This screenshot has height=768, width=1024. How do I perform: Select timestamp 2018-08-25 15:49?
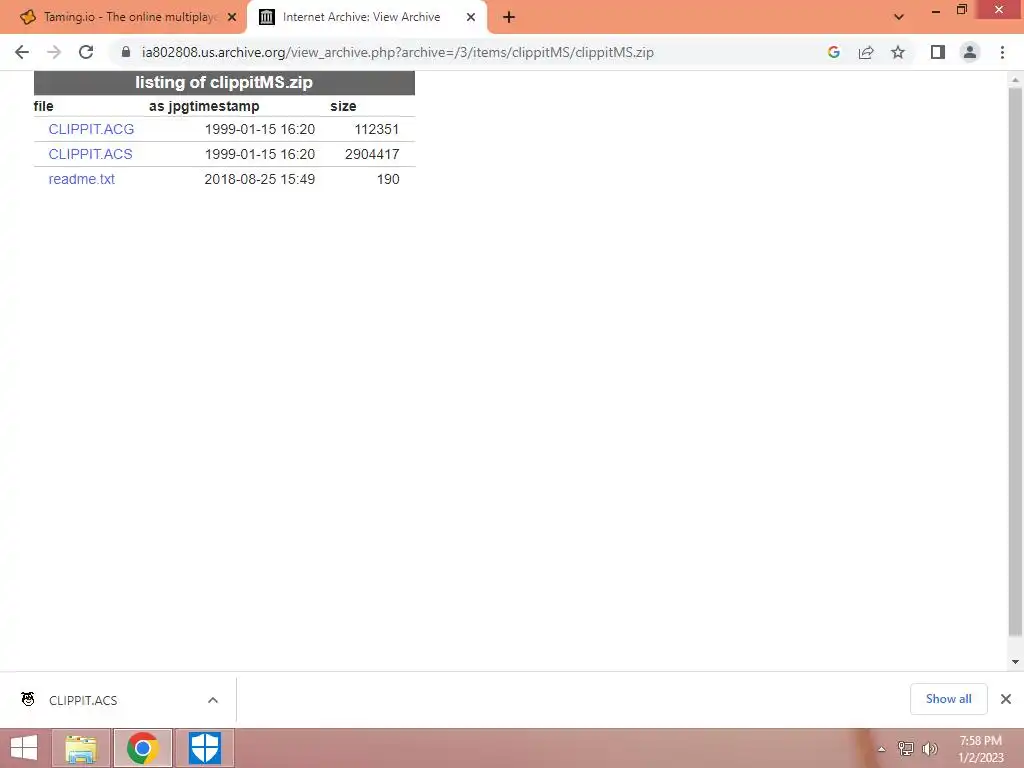pyautogui.click(x=259, y=179)
